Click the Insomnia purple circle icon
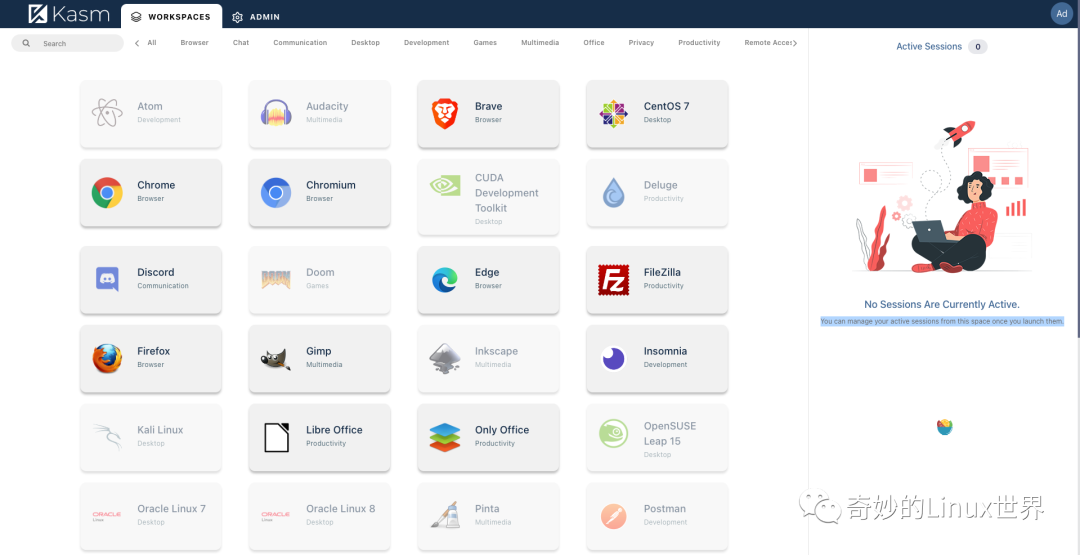Viewport: 1080px width, 555px height. (614, 358)
